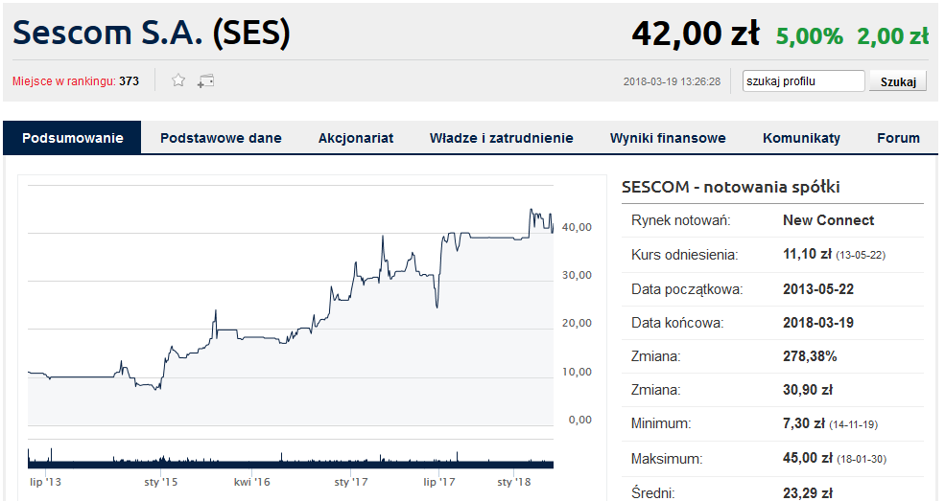The height and width of the screenshot is (501, 945).
Task: Select the 'lip '13' date label
Action: pos(45,482)
